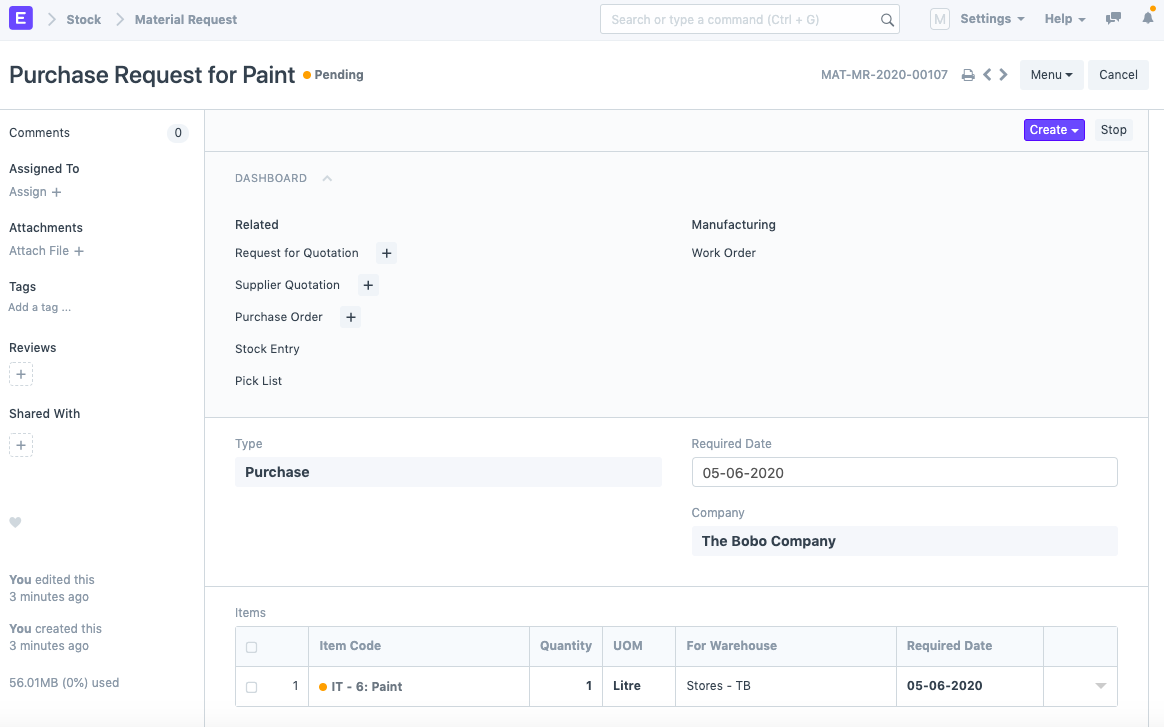Go to previous document arrow

[987, 75]
